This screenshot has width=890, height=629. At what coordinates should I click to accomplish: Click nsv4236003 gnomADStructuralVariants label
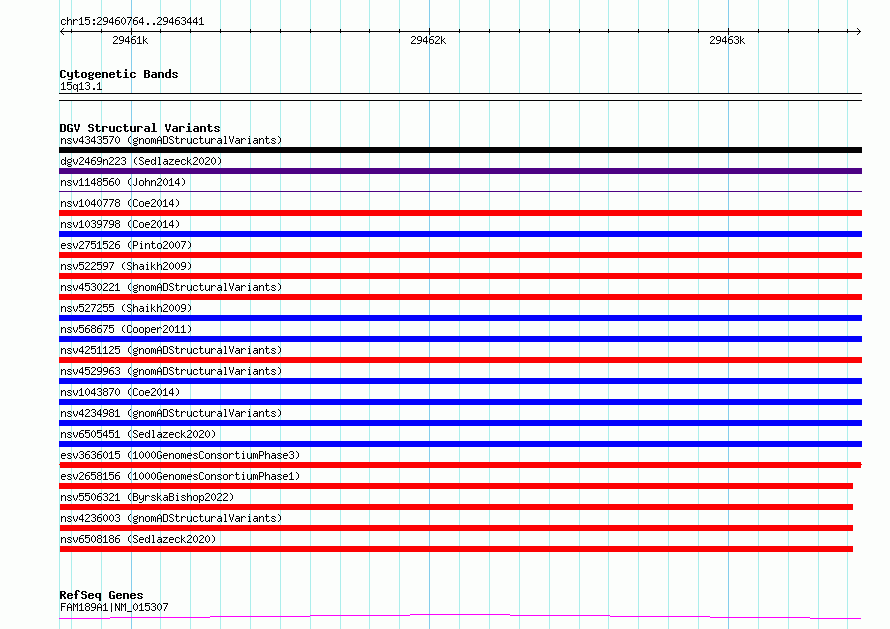(171, 518)
